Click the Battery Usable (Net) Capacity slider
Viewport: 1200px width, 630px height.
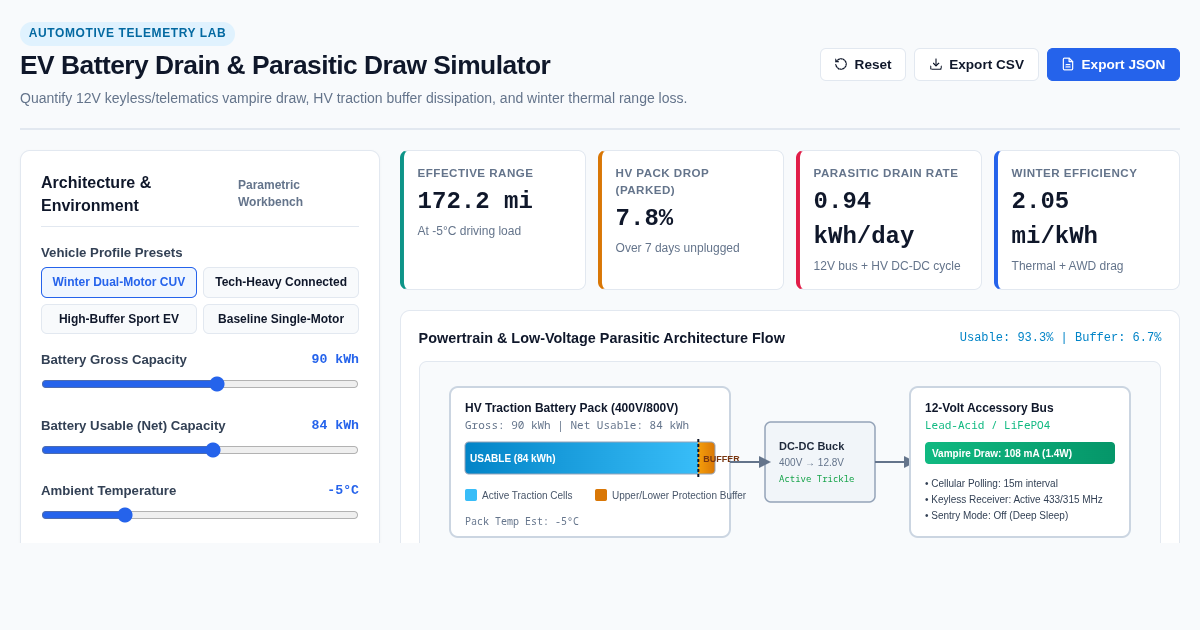200,450
